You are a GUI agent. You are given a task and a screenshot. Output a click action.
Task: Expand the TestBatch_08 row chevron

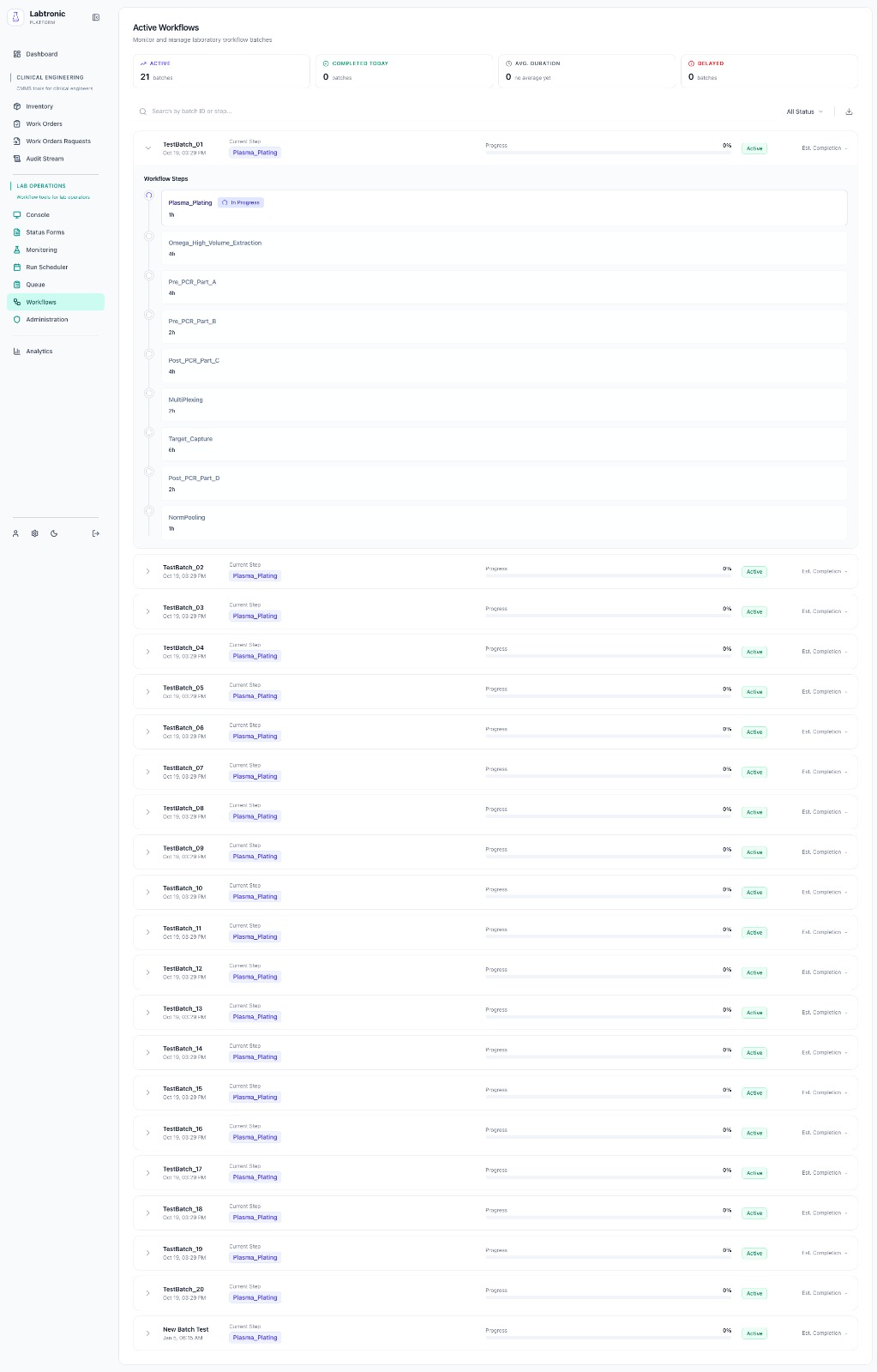pos(148,812)
